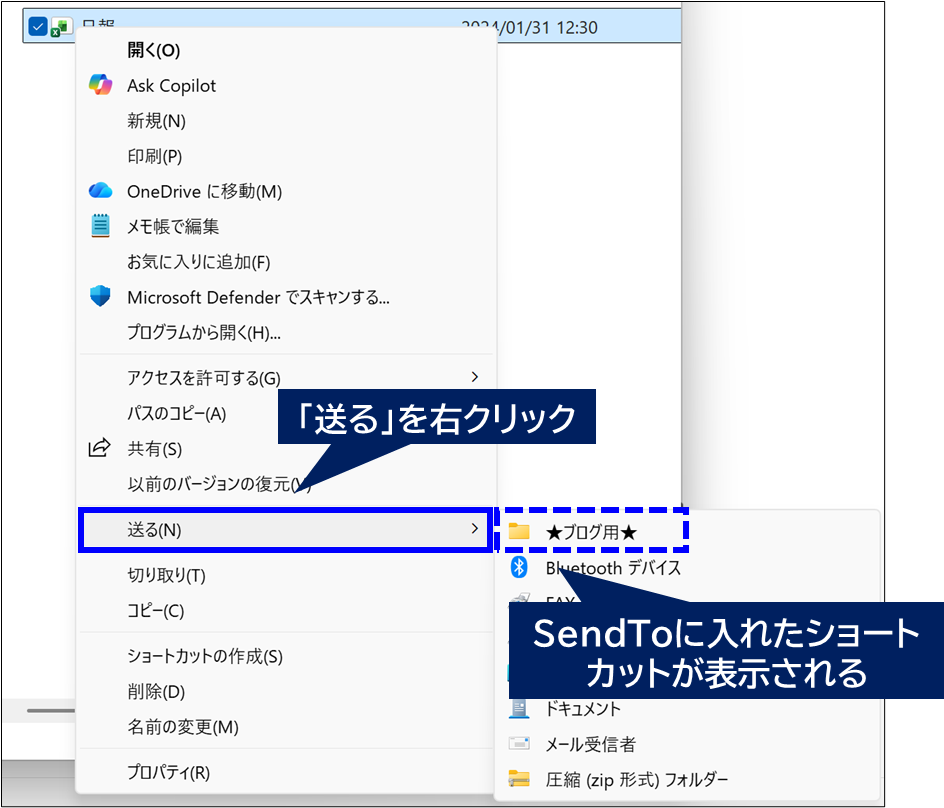Choose ドキュメント in the Send To submenu
The image size is (944, 808).
(x=583, y=708)
